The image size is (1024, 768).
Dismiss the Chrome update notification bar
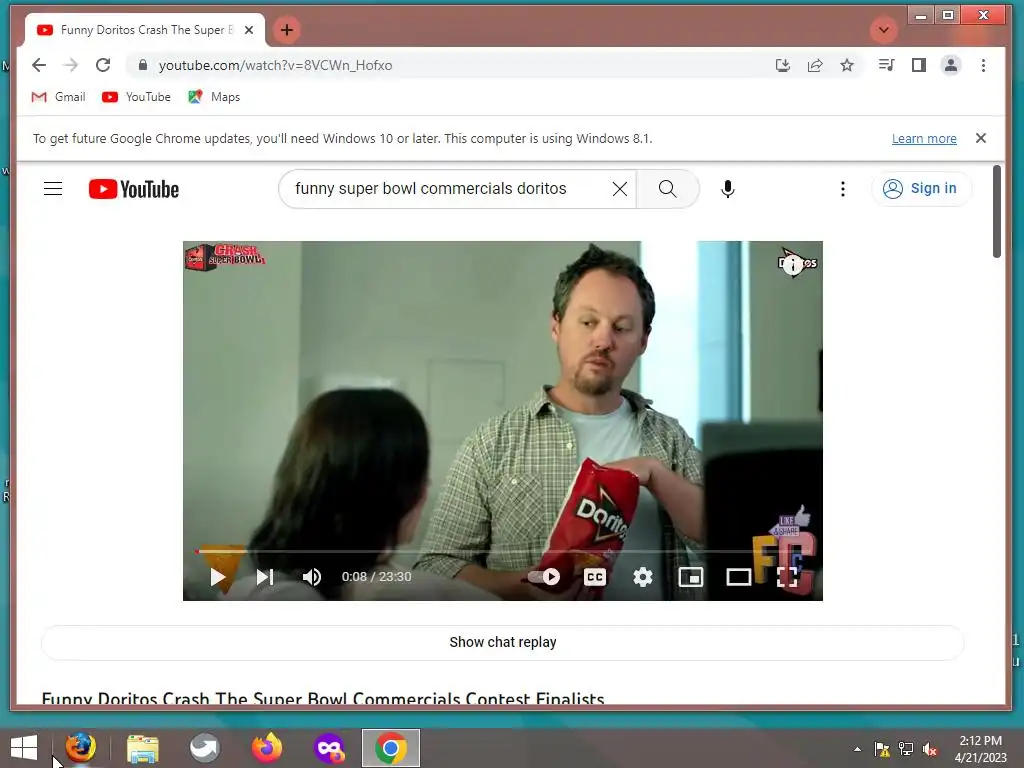click(981, 138)
